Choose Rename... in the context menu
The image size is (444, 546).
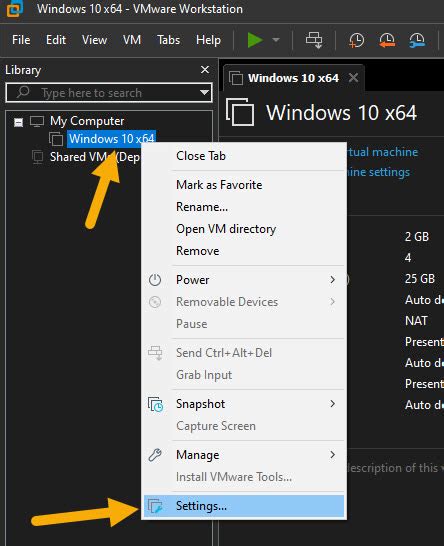(x=244, y=207)
